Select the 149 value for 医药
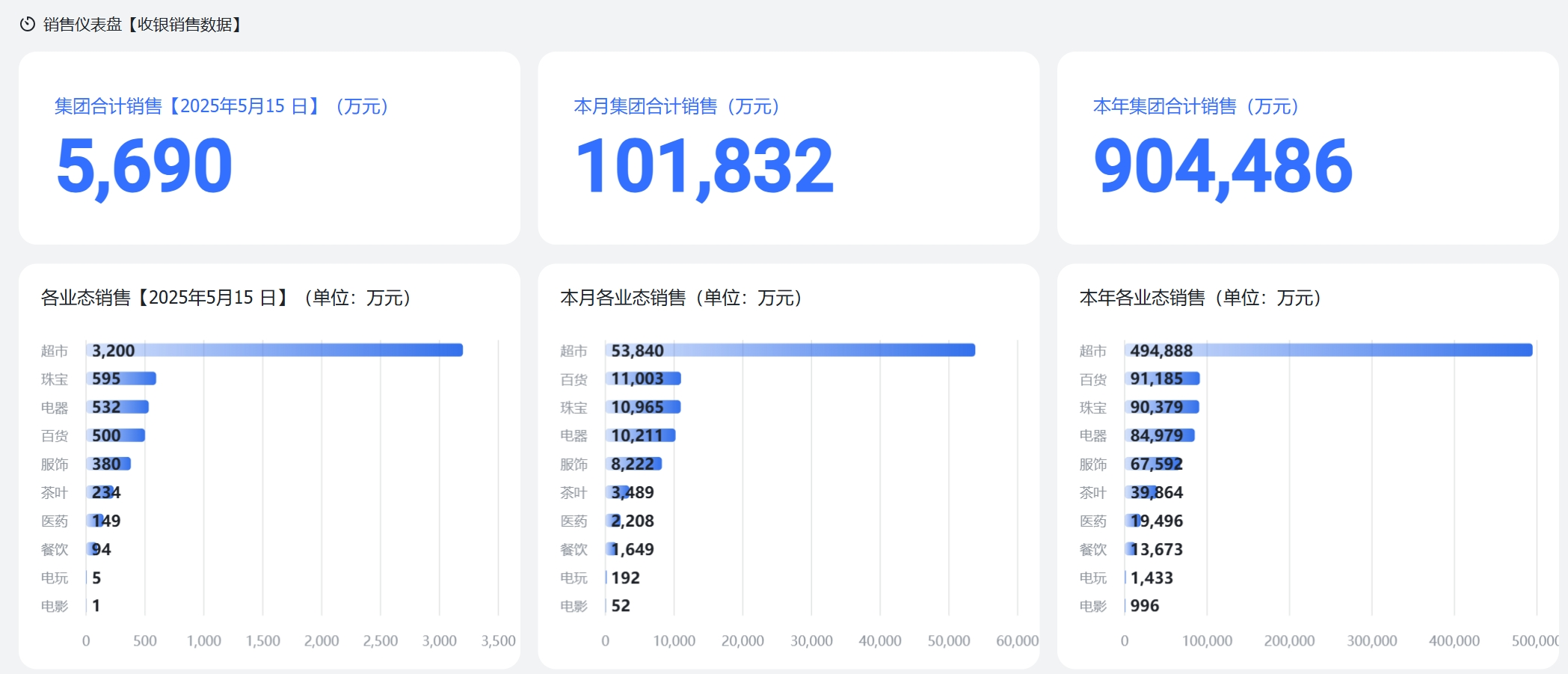Viewport: 1568px width, 674px height. pos(106,521)
